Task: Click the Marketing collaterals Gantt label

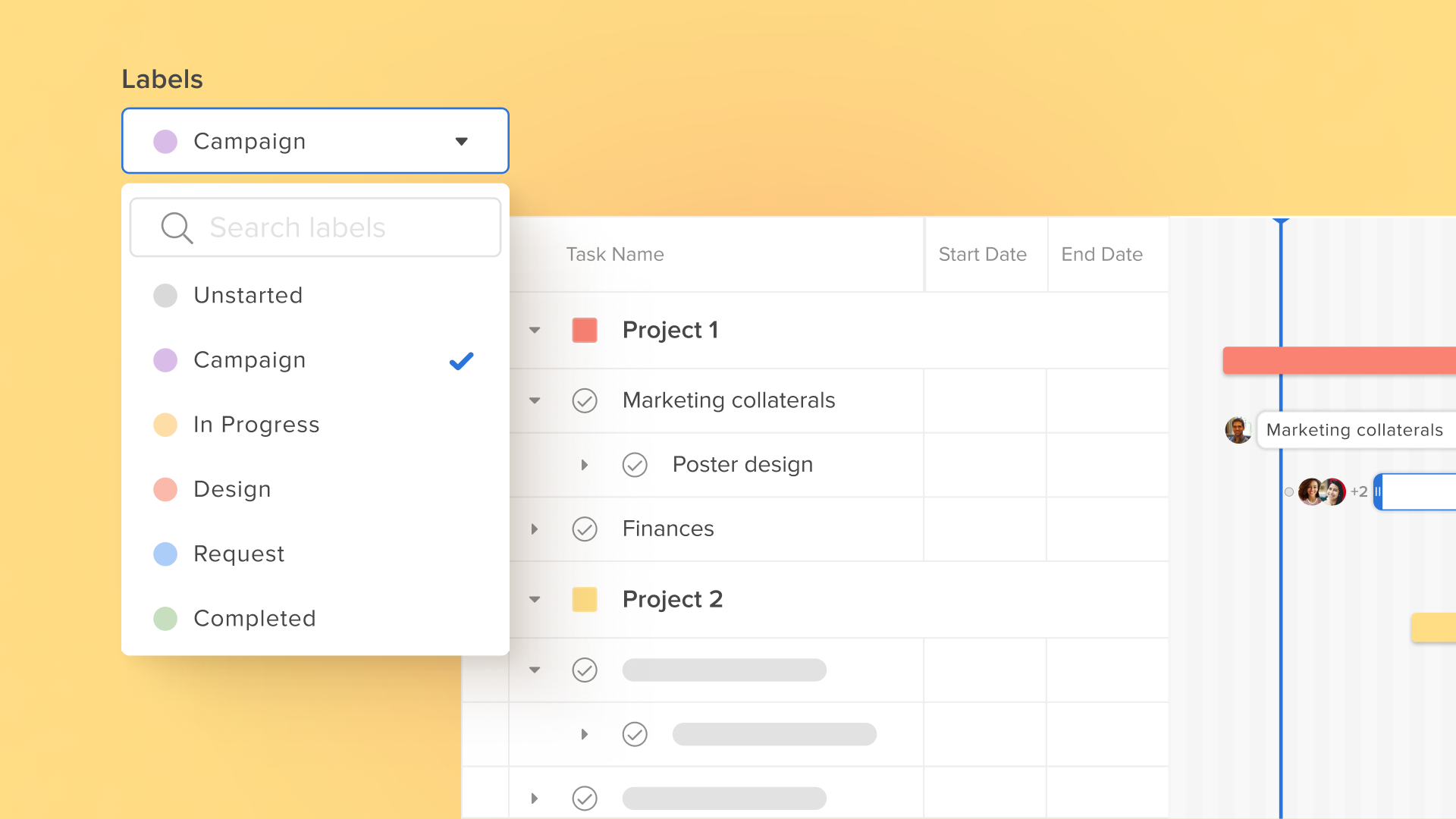Action: [x=1354, y=430]
